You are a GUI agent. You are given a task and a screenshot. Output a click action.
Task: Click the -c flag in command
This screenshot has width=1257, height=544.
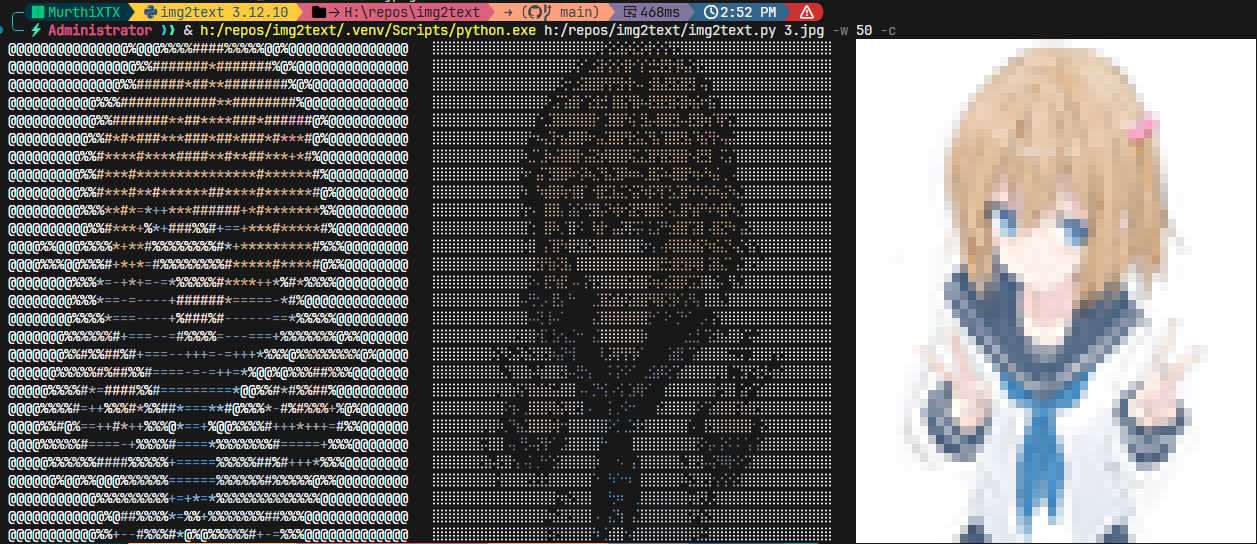pos(888,31)
